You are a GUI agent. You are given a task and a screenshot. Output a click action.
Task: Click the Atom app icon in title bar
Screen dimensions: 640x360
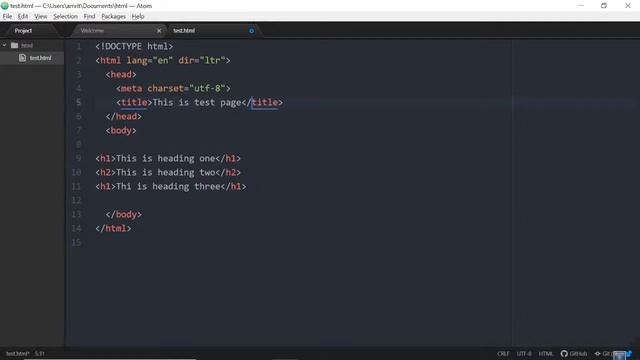point(4,6)
